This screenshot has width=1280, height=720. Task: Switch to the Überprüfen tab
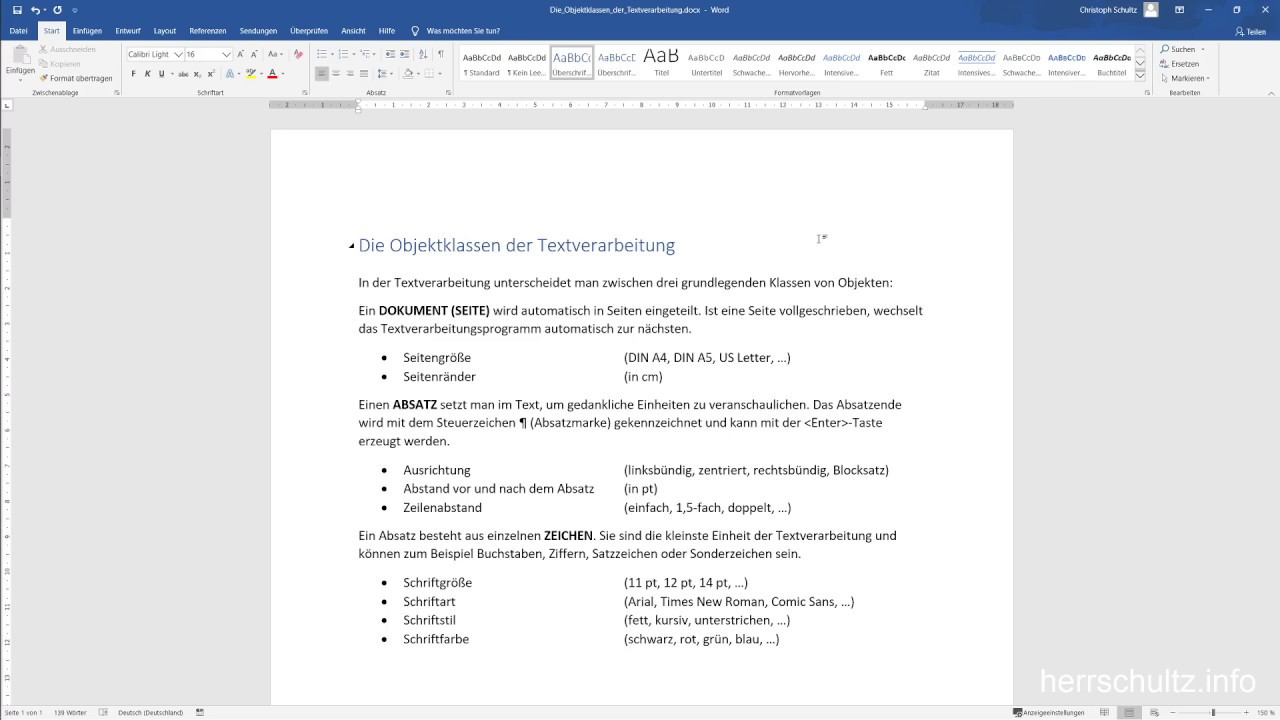(309, 31)
